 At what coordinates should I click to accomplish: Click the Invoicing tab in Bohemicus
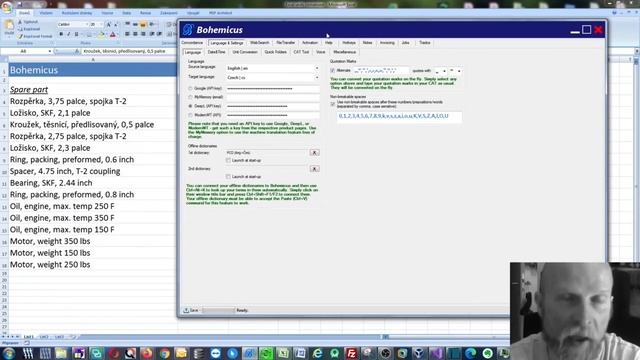coord(387,43)
